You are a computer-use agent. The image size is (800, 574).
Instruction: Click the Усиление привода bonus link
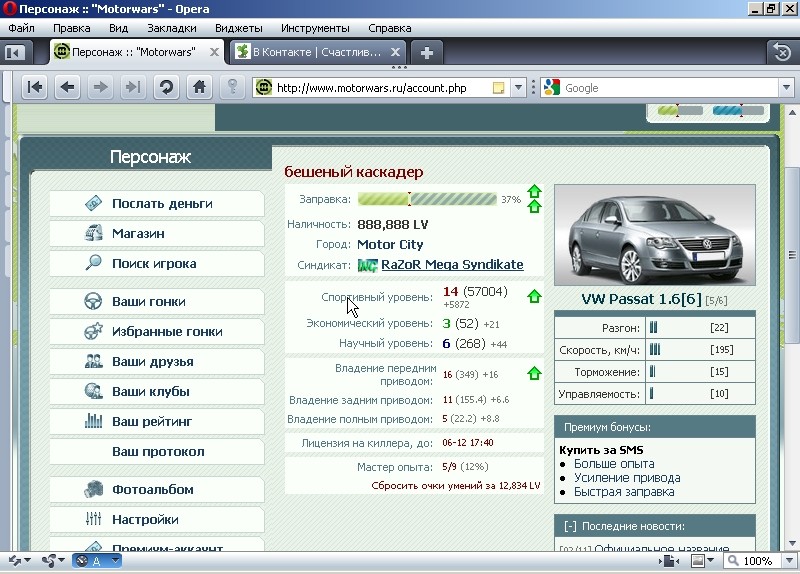tap(627, 478)
